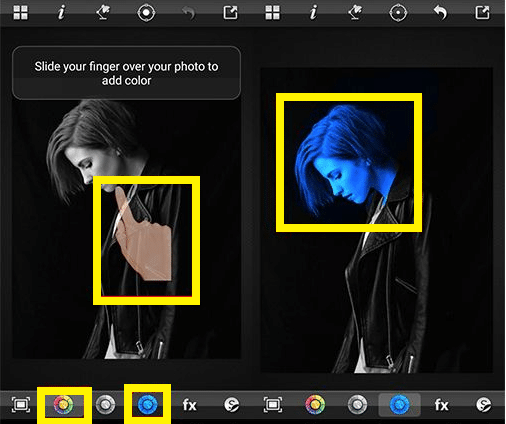
Task: Tap the active undo arrow in right toolbar
Action: (x=441, y=13)
